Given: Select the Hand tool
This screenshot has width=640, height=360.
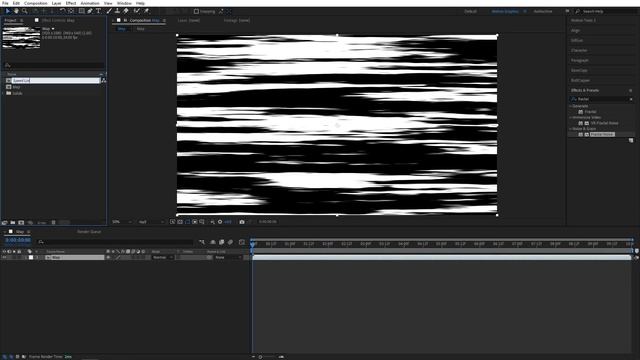Looking at the screenshot, I should [16, 11].
